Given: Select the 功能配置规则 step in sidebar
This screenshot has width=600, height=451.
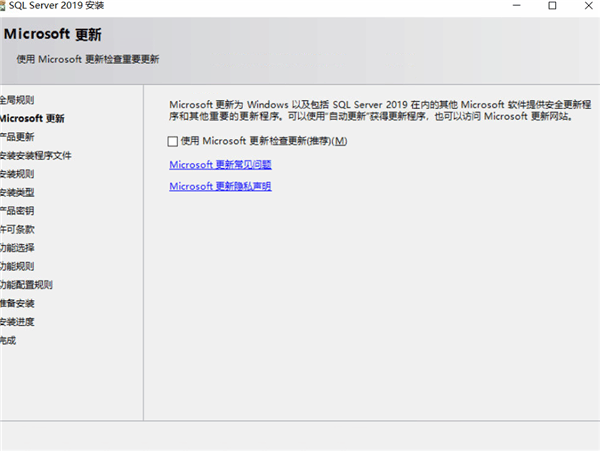Looking at the screenshot, I should 26,285.
